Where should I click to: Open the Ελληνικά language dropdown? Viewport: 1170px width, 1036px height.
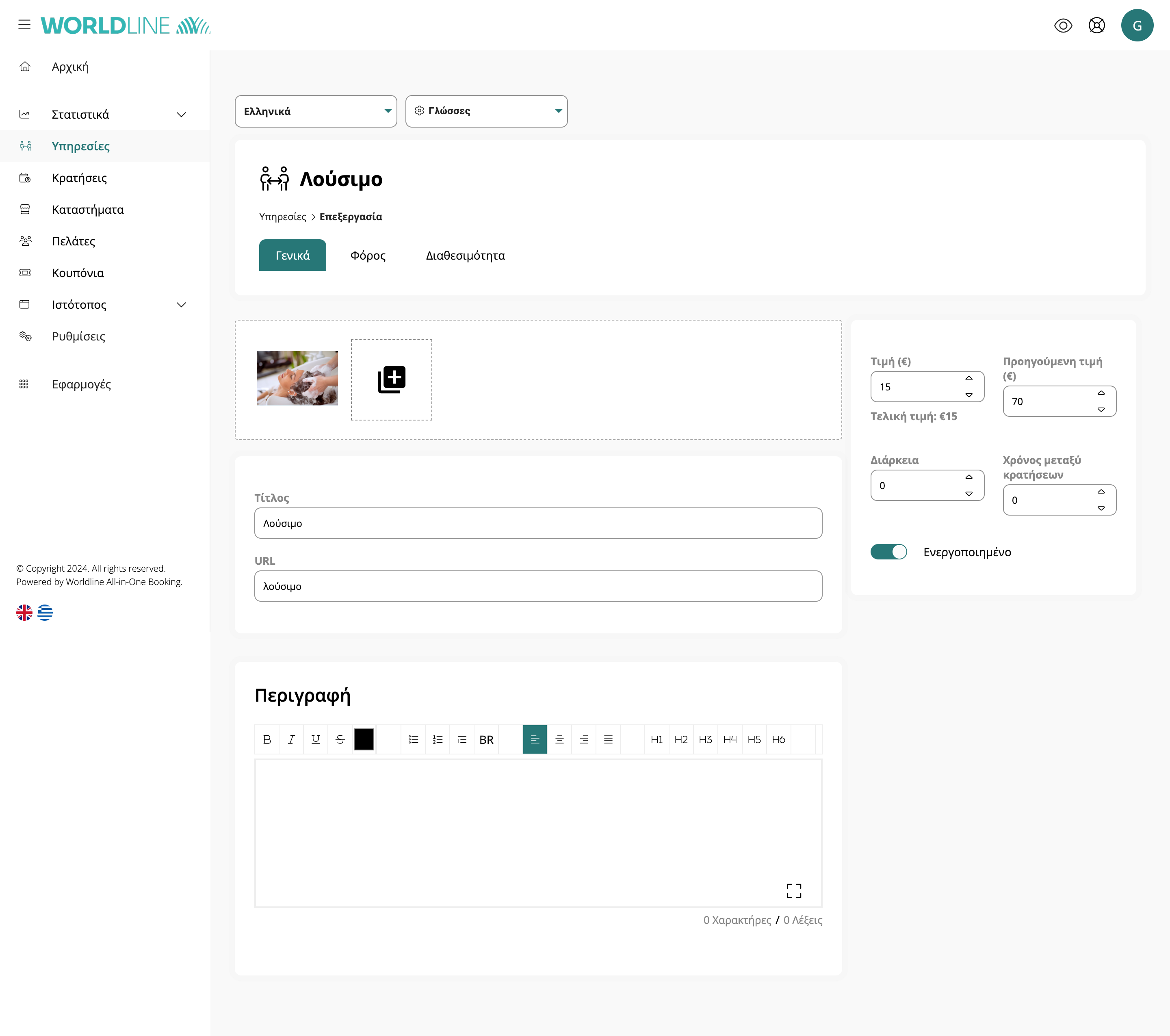pyautogui.click(x=315, y=111)
